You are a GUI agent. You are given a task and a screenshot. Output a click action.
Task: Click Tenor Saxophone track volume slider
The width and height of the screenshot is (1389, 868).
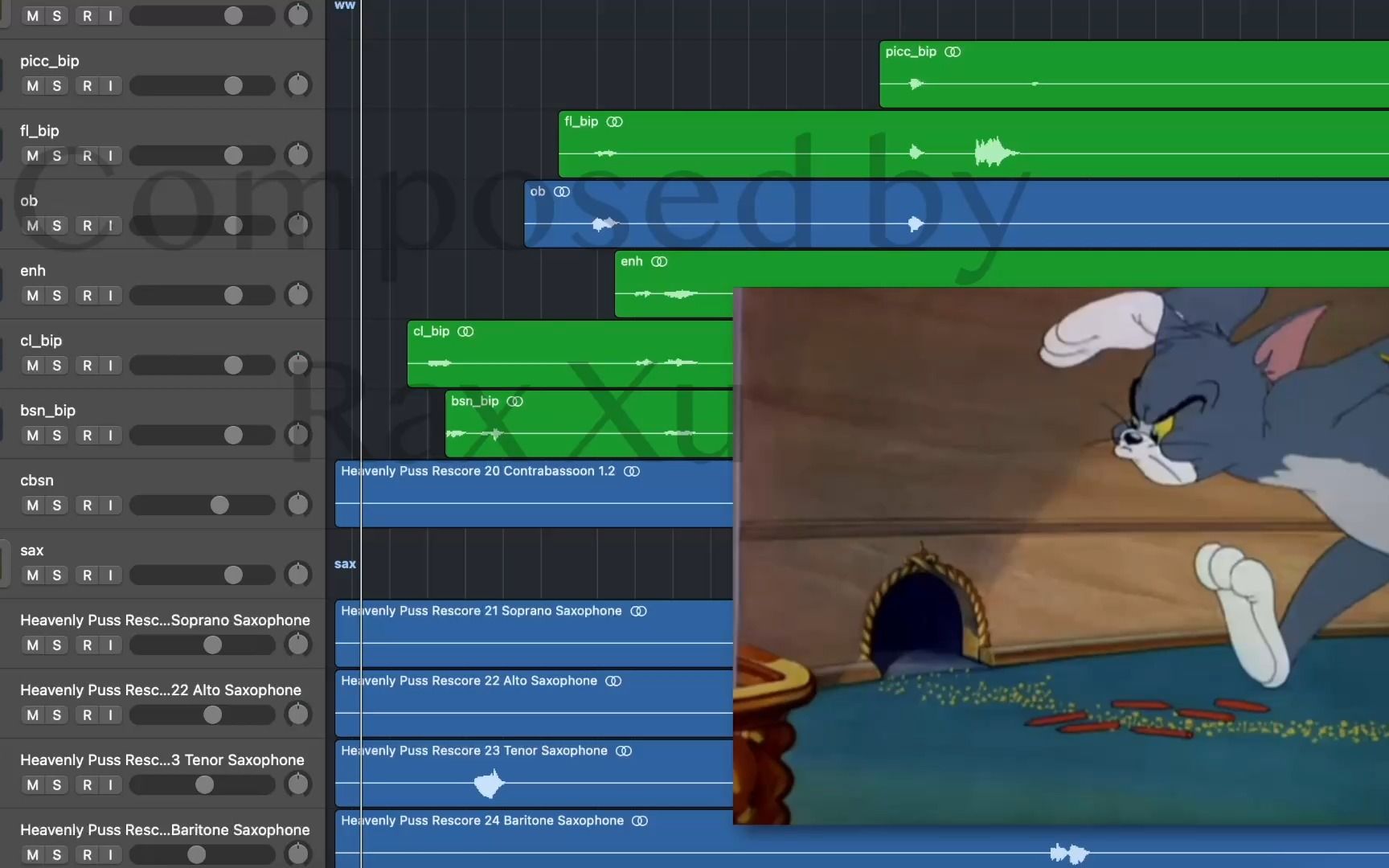[x=202, y=784]
